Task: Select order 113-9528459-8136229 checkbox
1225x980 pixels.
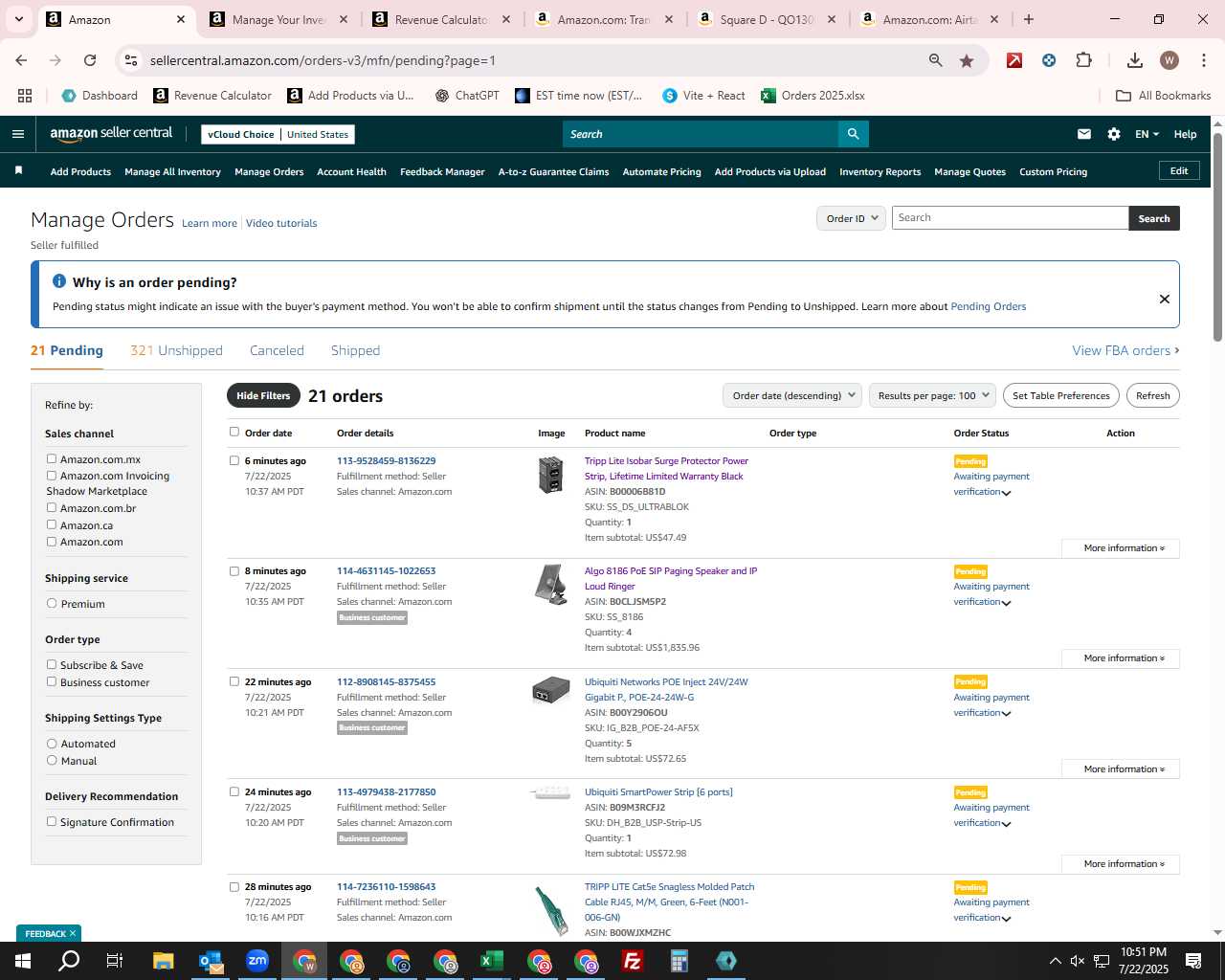Action: tap(234, 460)
